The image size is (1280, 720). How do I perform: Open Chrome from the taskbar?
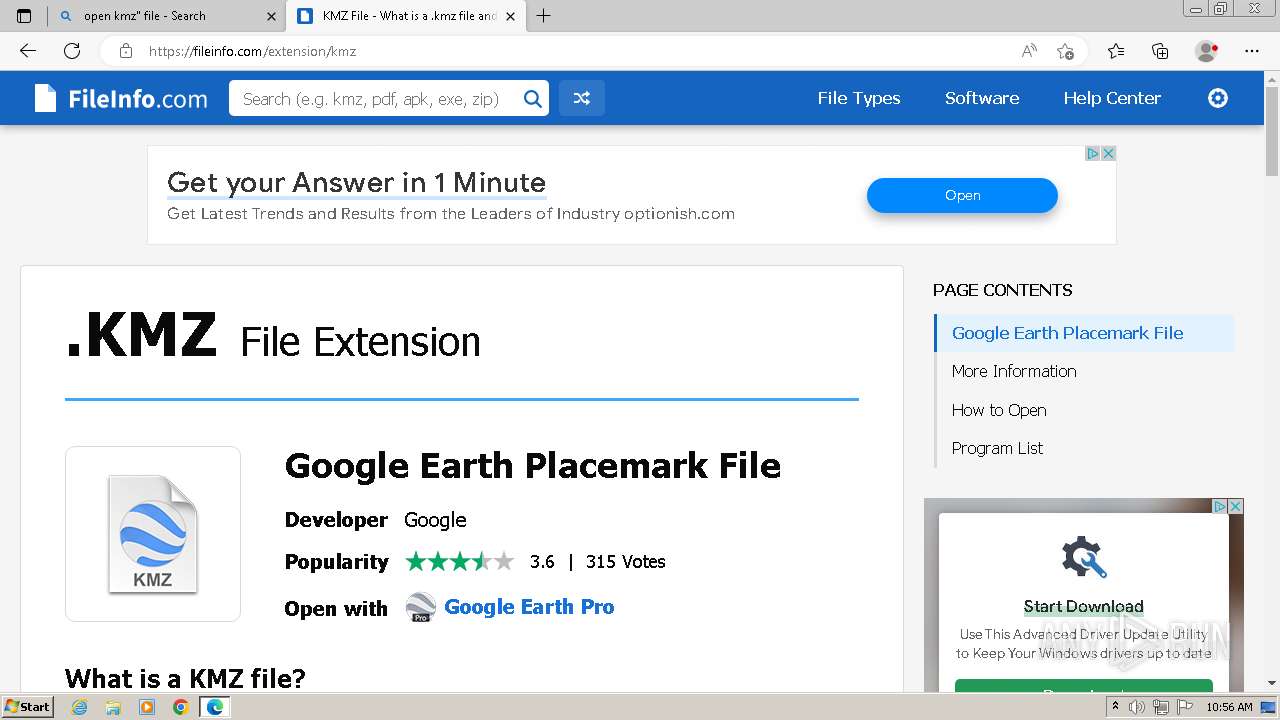pos(180,707)
